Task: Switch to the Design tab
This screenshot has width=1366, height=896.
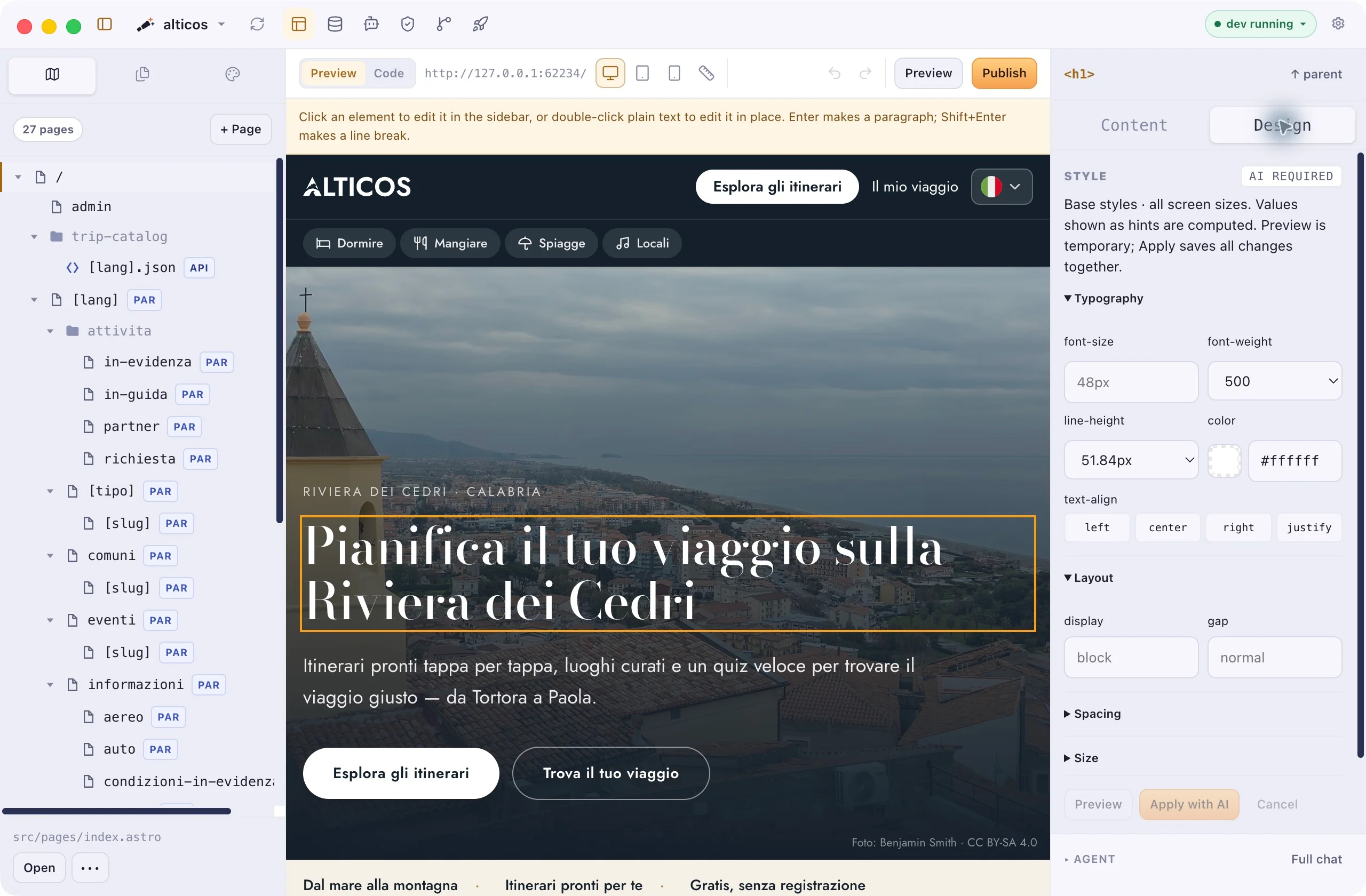Action: point(1282,125)
